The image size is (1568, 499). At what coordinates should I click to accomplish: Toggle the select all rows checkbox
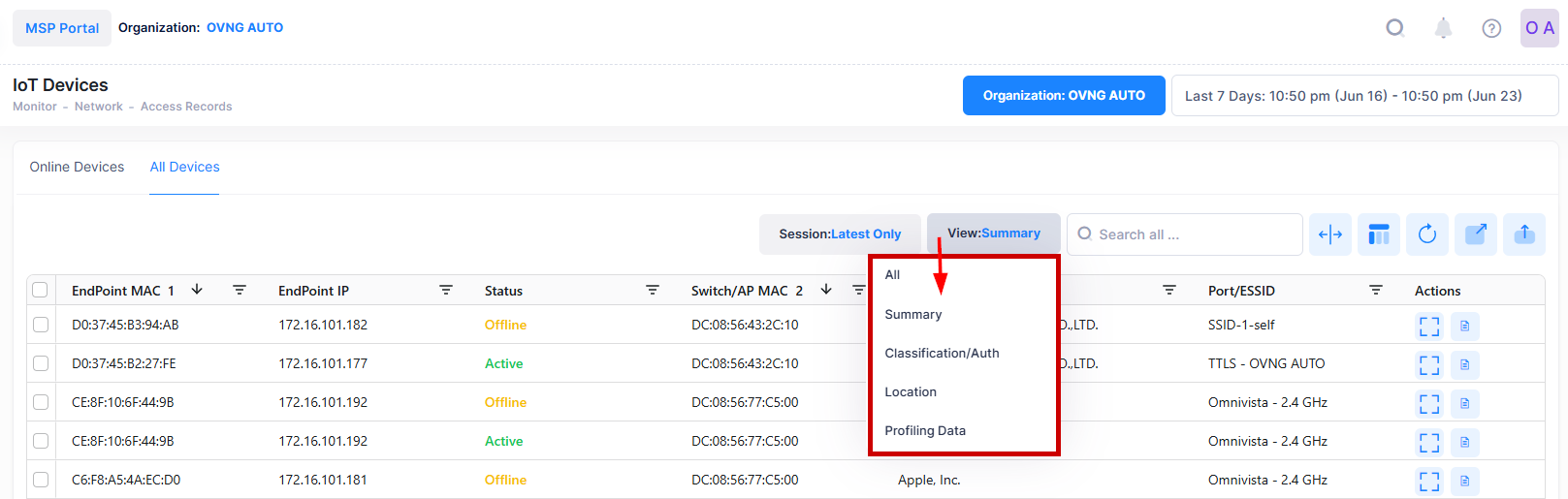pyautogui.click(x=40, y=290)
